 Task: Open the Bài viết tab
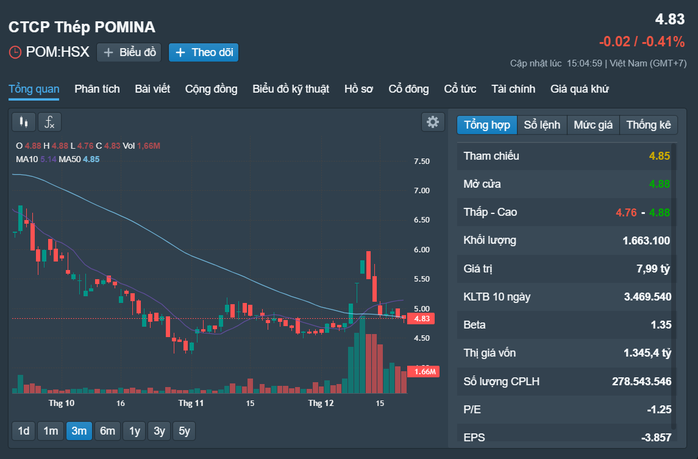click(152, 89)
